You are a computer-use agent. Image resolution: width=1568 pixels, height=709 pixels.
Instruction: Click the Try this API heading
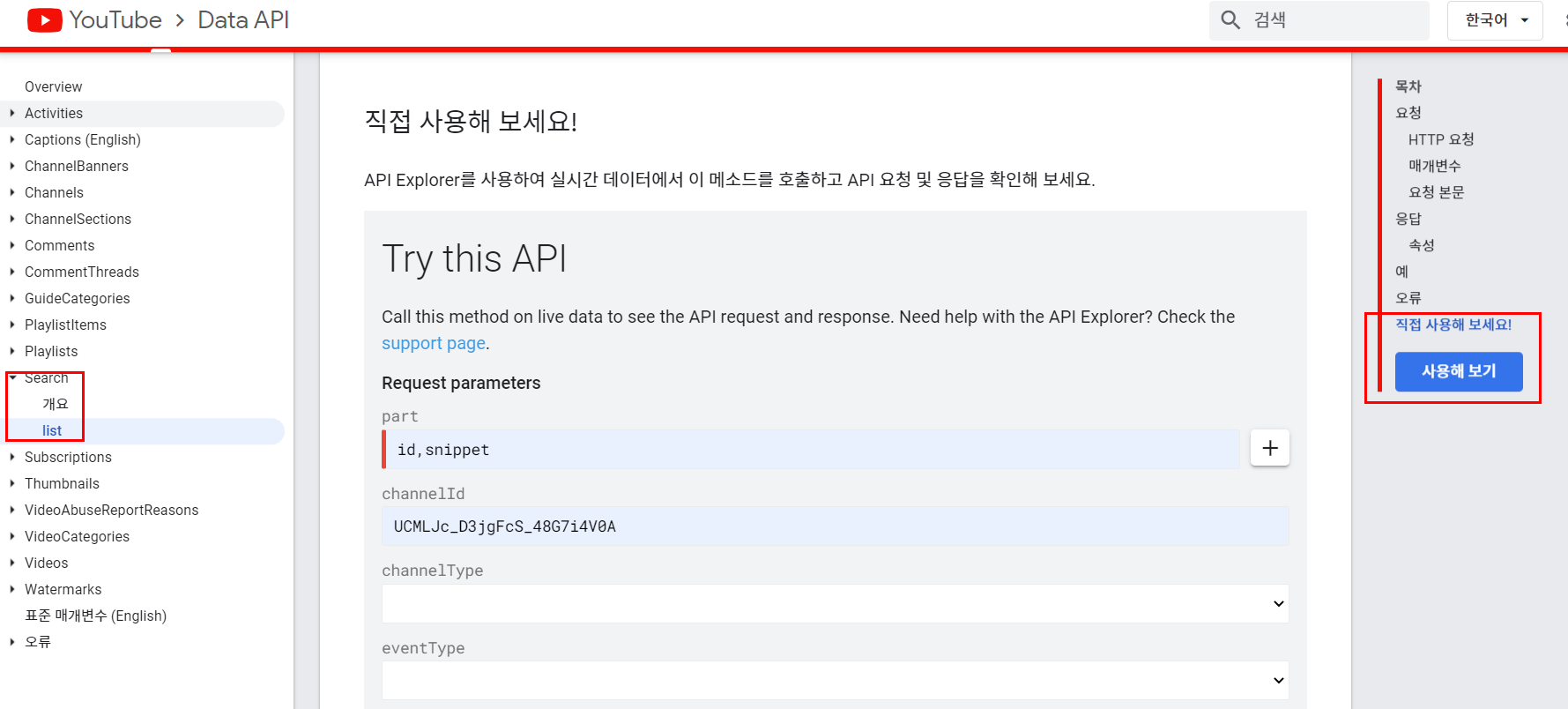[474, 259]
